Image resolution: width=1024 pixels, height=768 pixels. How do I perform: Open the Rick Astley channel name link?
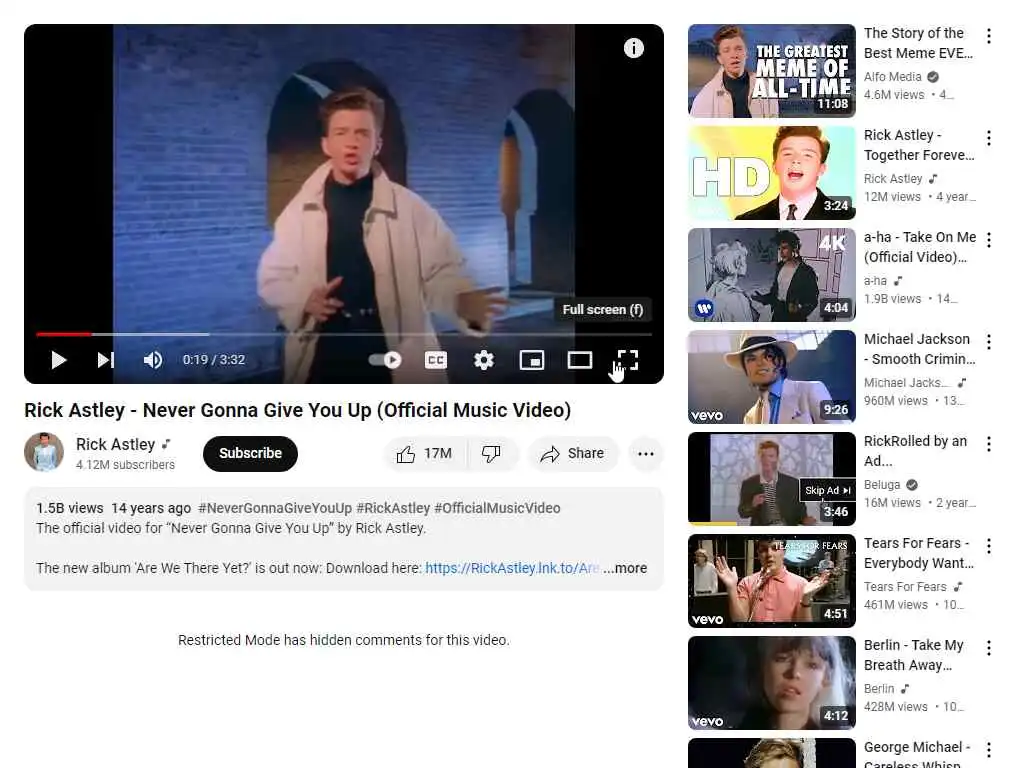(x=116, y=444)
